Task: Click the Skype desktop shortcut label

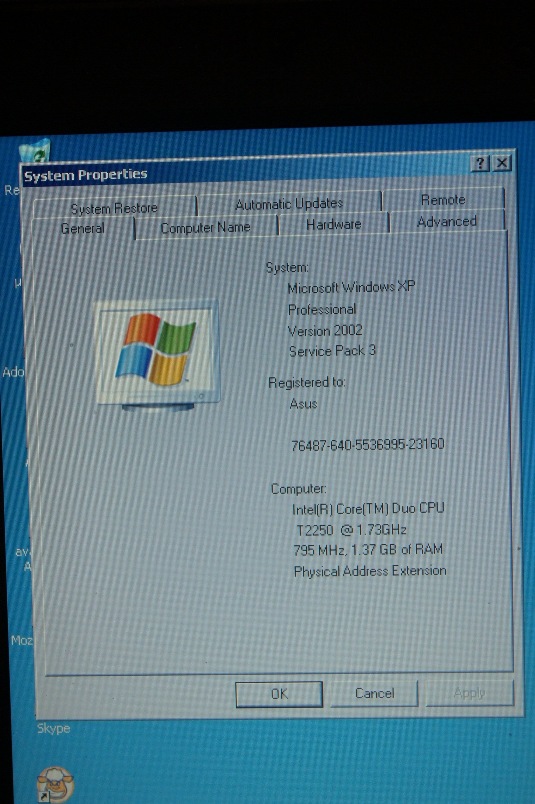Action: [x=53, y=728]
